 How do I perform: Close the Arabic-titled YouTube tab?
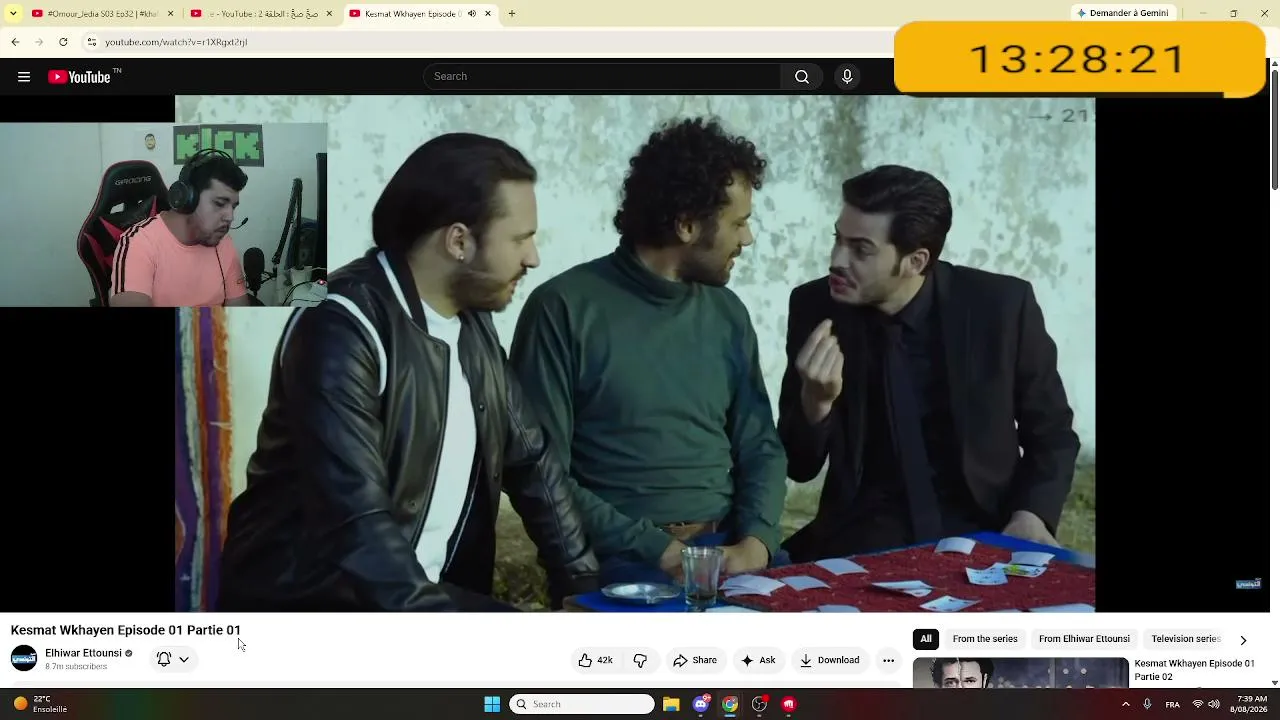(x=329, y=14)
